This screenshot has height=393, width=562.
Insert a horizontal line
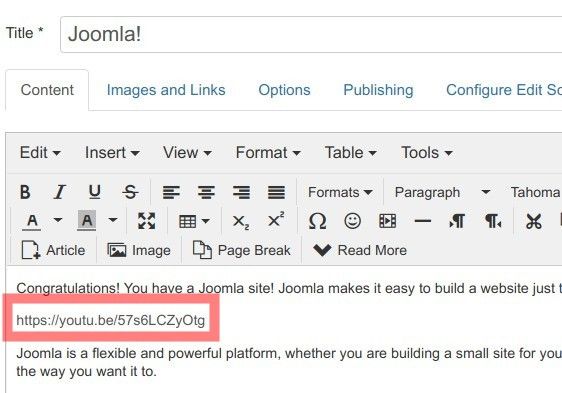pos(423,221)
